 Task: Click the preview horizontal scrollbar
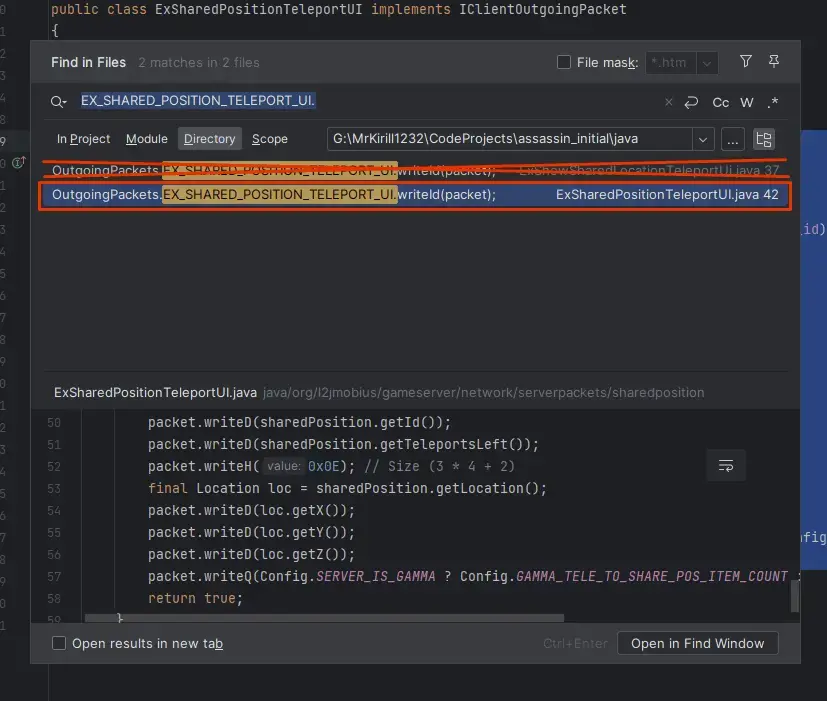click(x=324, y=618)
